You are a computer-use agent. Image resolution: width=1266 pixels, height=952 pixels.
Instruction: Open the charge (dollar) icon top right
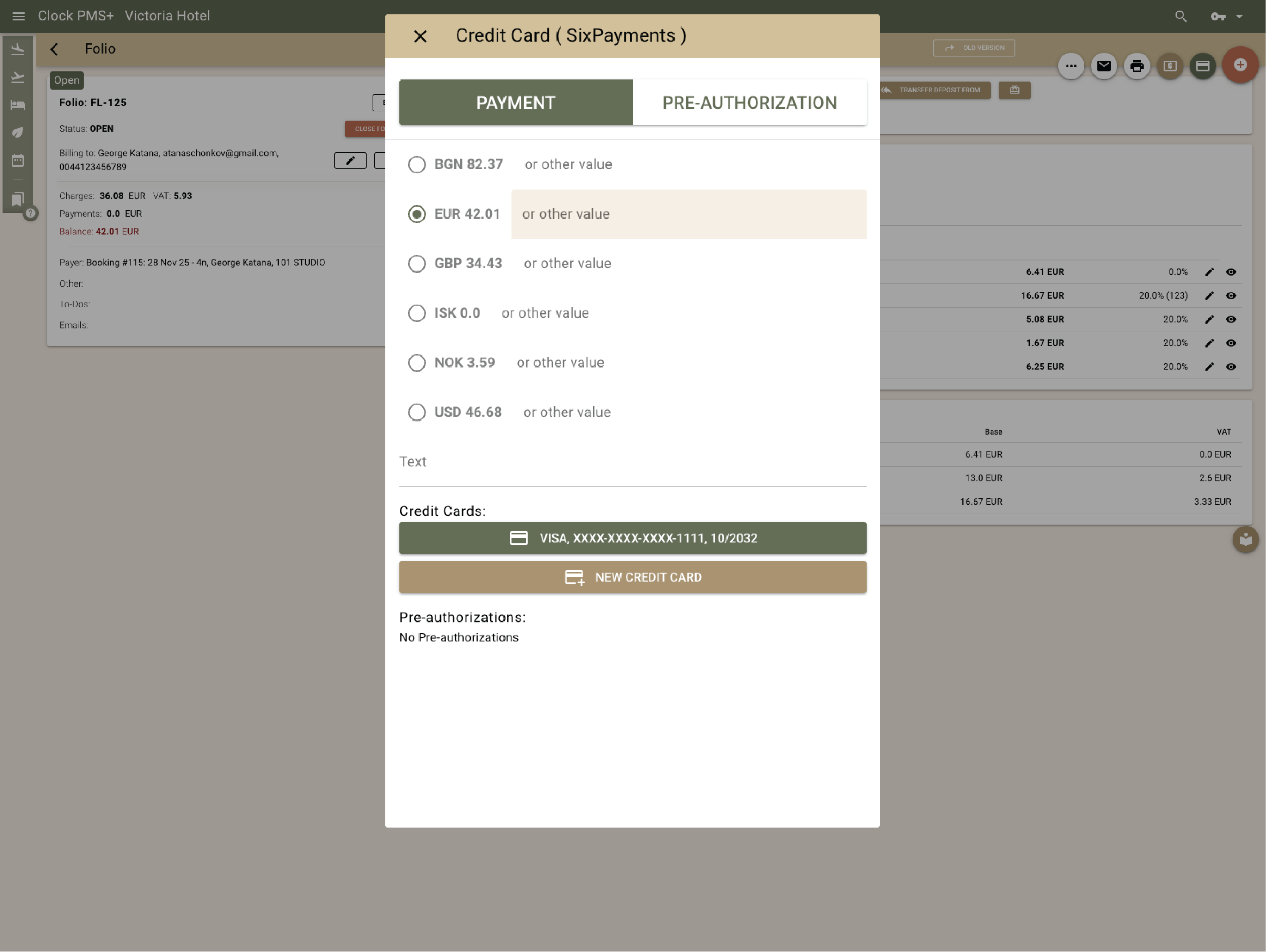click(x=1170, y=66)
